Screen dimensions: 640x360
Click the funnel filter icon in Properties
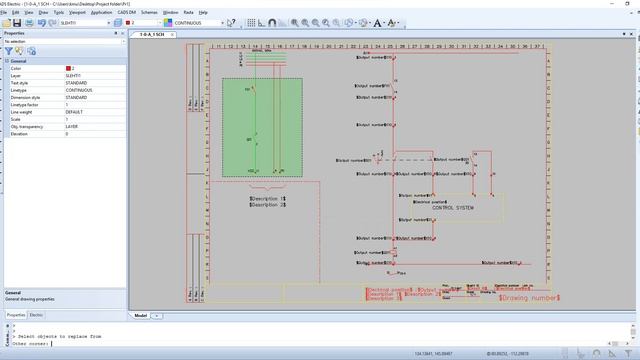point(9,51)
